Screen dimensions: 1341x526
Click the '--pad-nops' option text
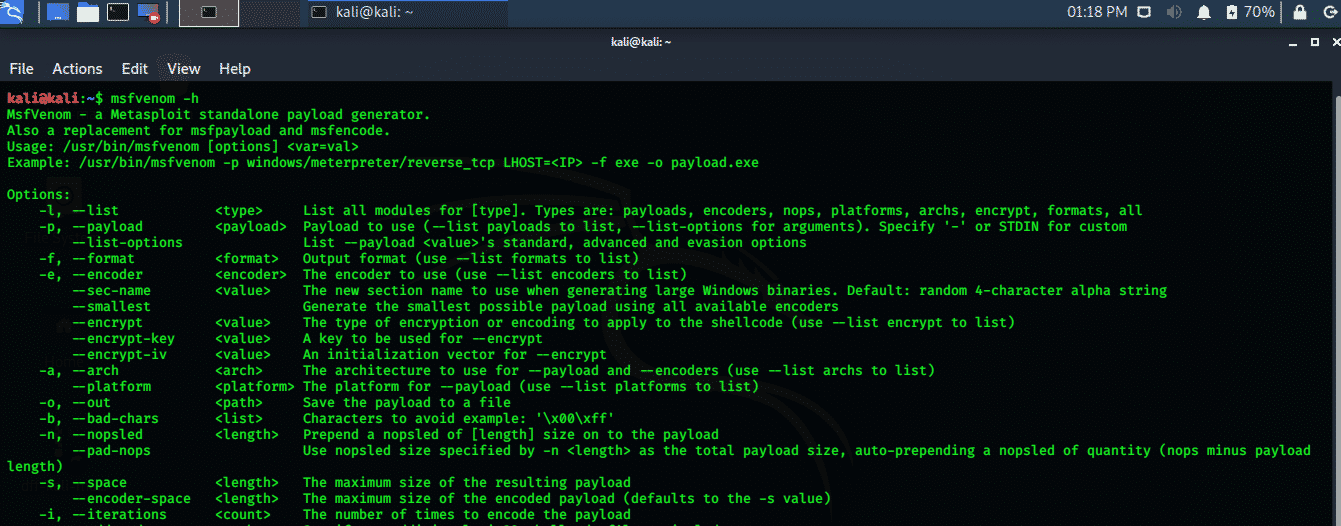click(111, 451)
